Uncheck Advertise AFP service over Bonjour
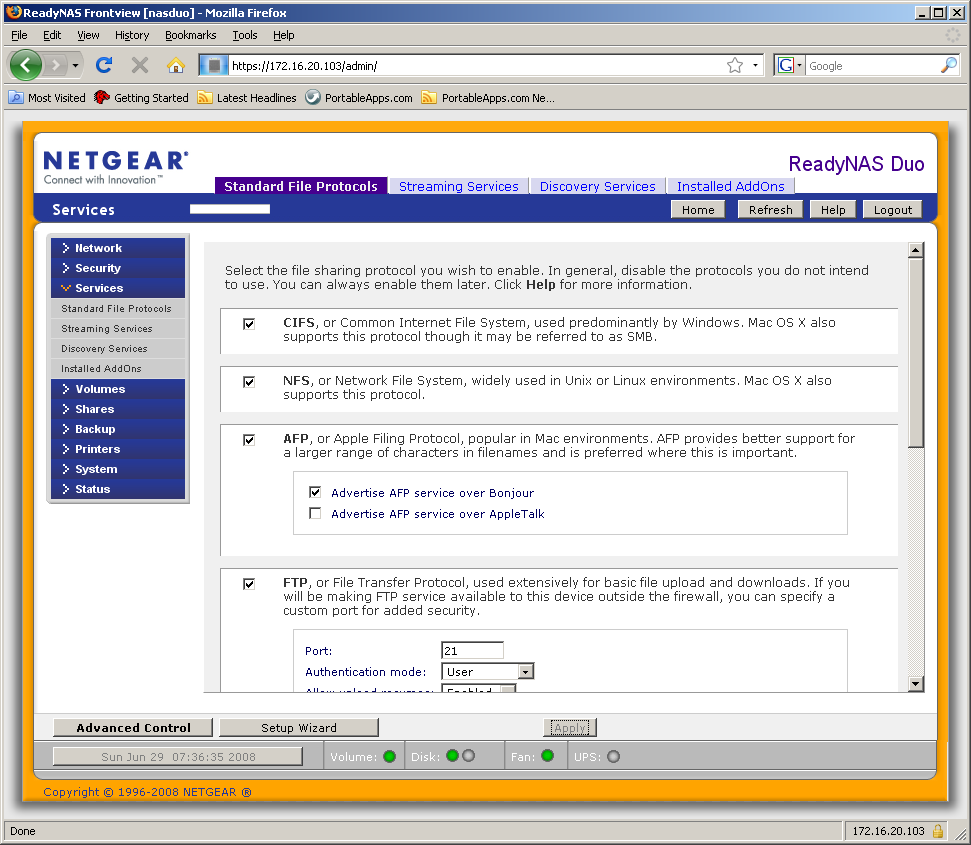The width and height of the screenshot is (971, 845). [x=315, y=492]
